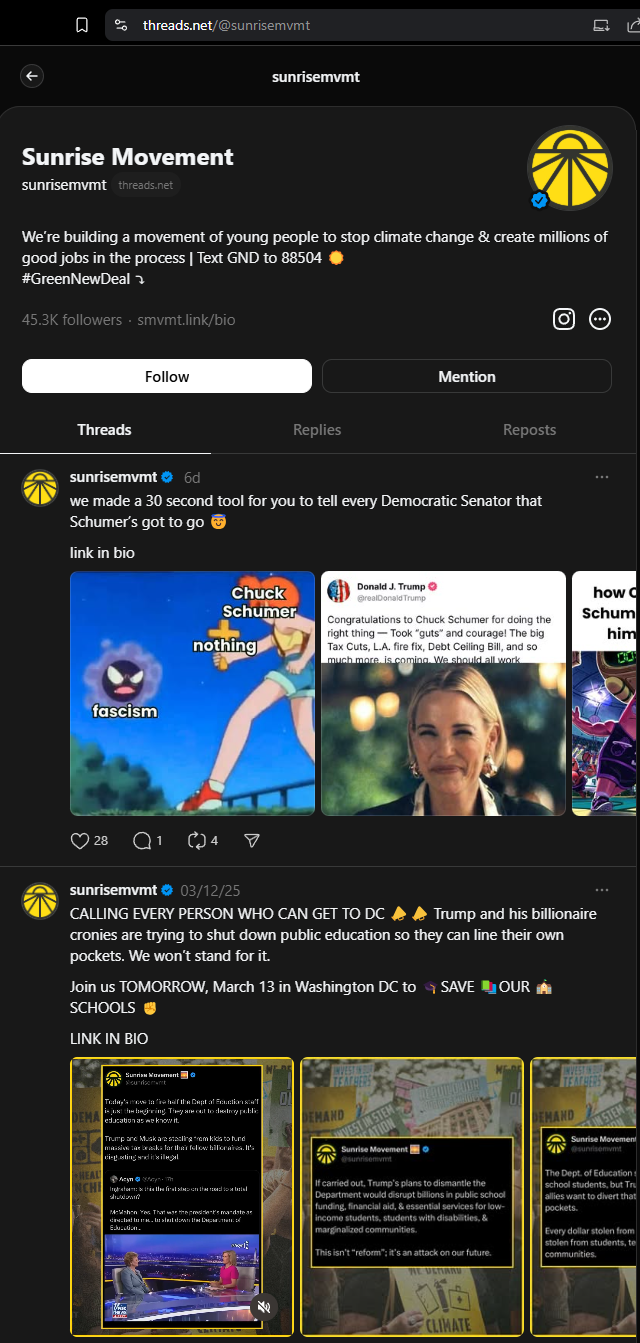Click the Mention button
Viewport: 640px width, 1343px height.
pyautogui.click(x=466, y=376)
